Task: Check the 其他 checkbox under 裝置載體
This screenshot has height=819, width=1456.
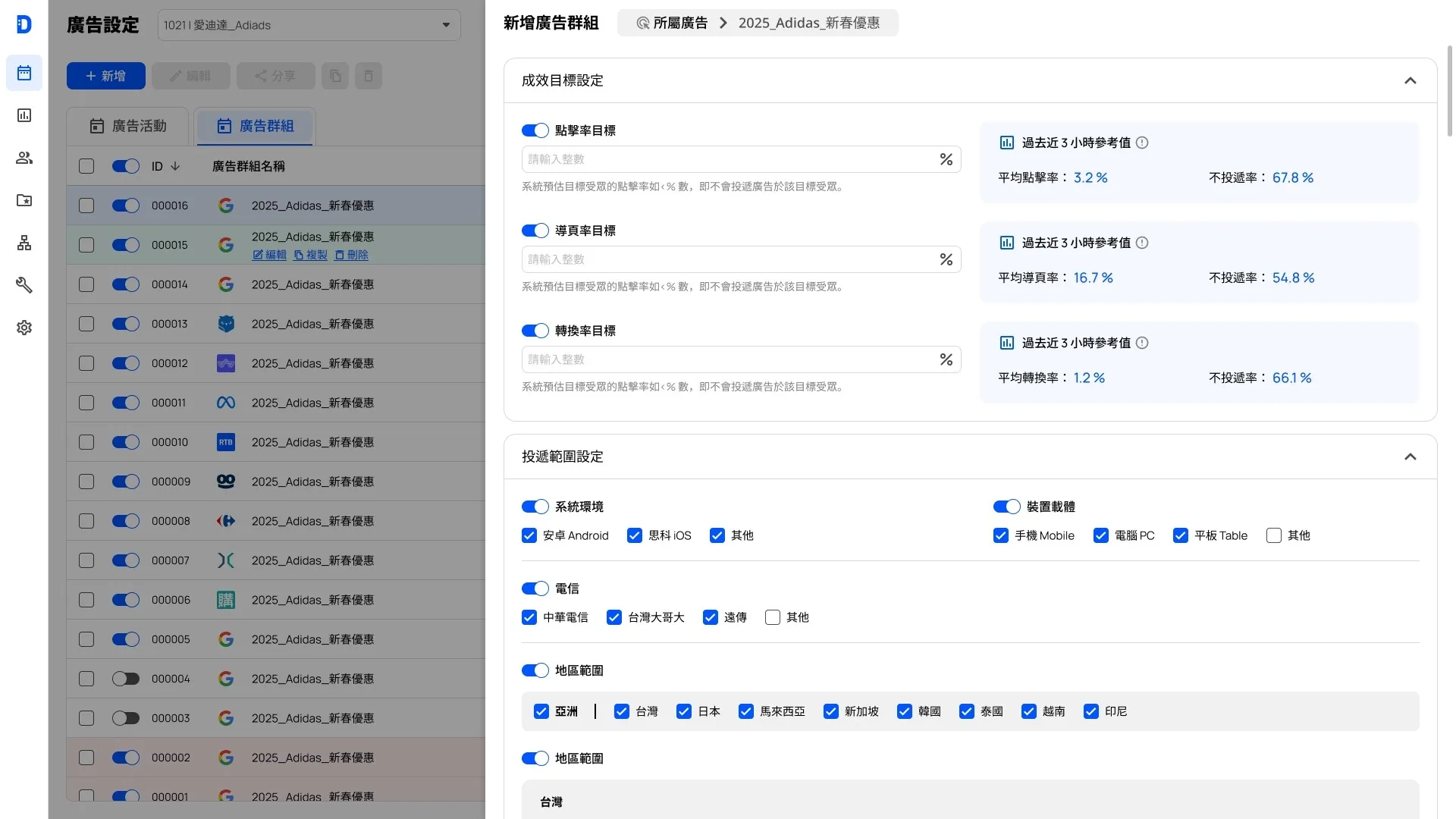Action: tap(1274, 535)
